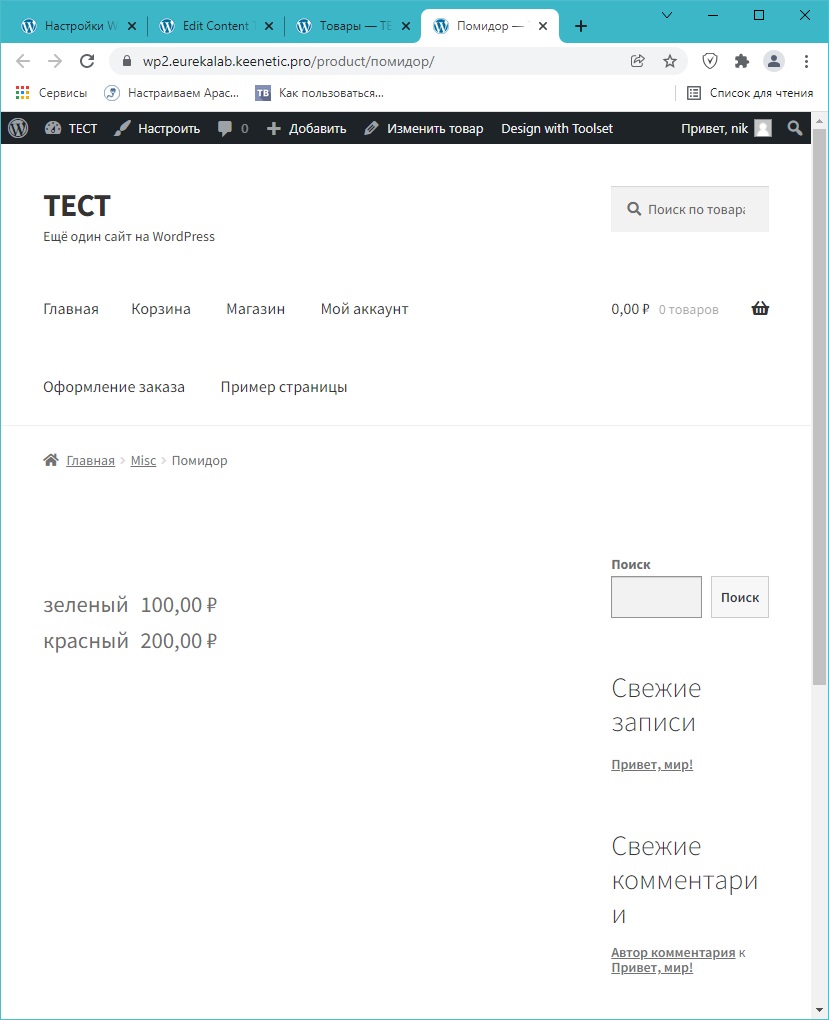Open the browser extensions puzzle icon
The image size is (829, 1020).
[x=741, y=61]
